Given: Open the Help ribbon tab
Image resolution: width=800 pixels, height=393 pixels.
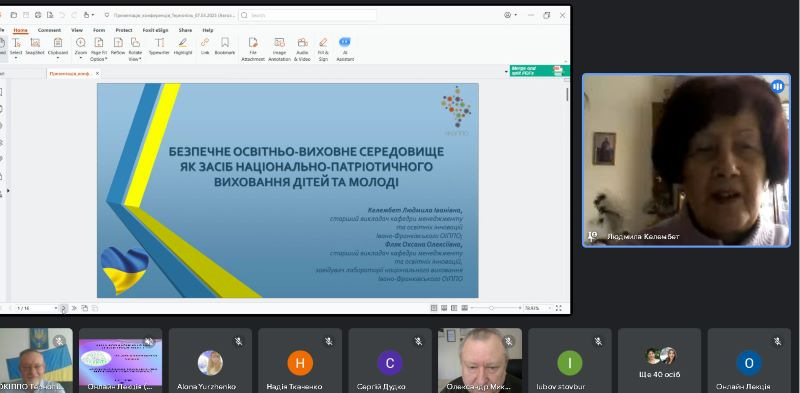Looking at the screenshot, I should coord(208,30).
